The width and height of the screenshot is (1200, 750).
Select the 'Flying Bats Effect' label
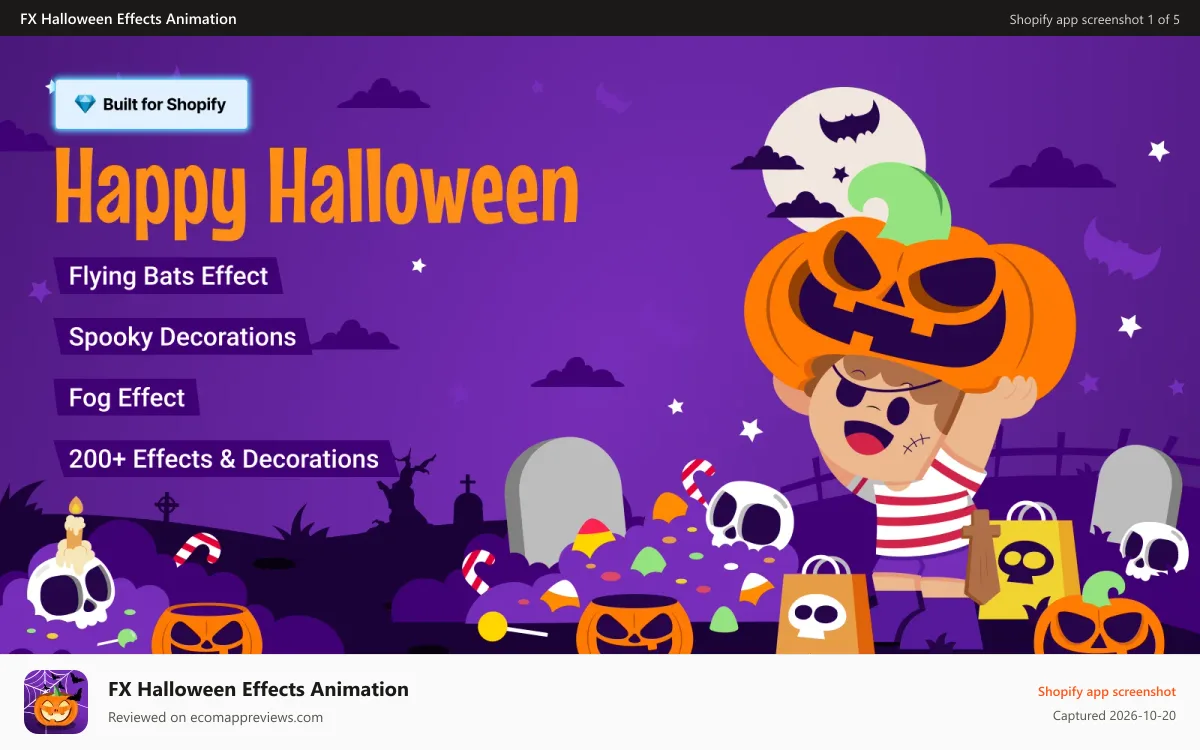[x=168, y=276]
